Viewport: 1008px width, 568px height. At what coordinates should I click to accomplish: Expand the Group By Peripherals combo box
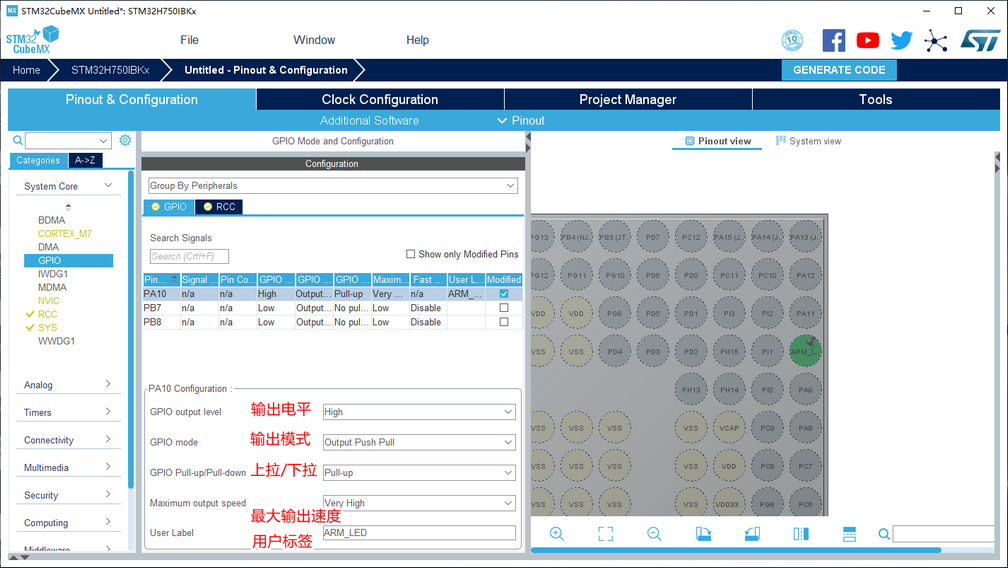click(x=332, y=186)
